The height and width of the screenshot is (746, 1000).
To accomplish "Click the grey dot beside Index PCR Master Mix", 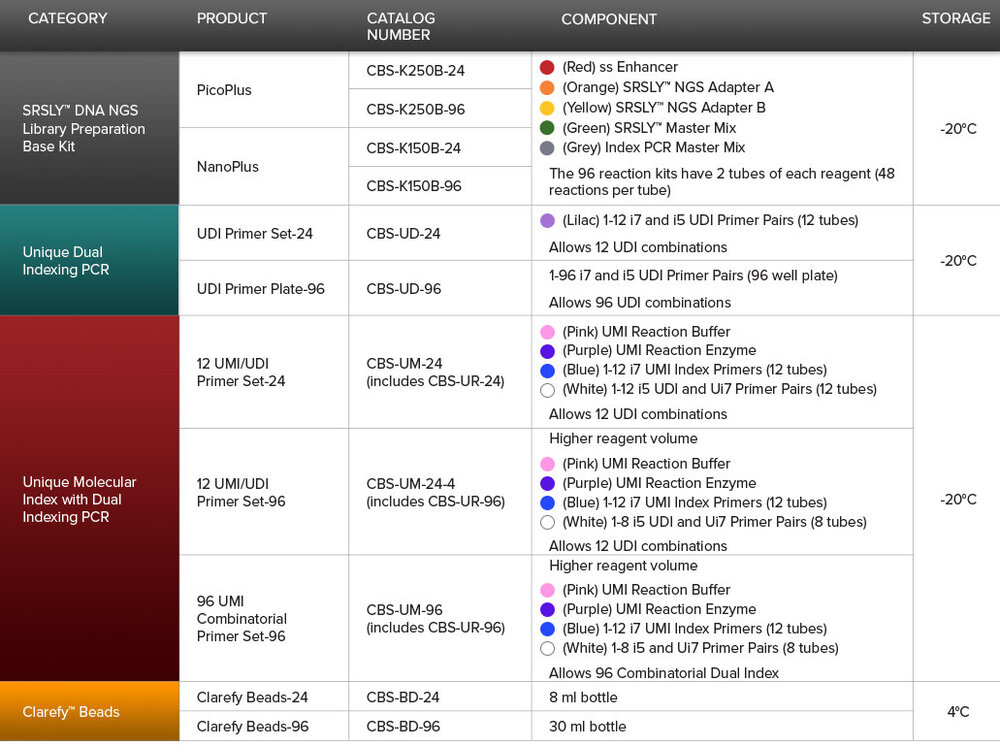I will point(547,148).
